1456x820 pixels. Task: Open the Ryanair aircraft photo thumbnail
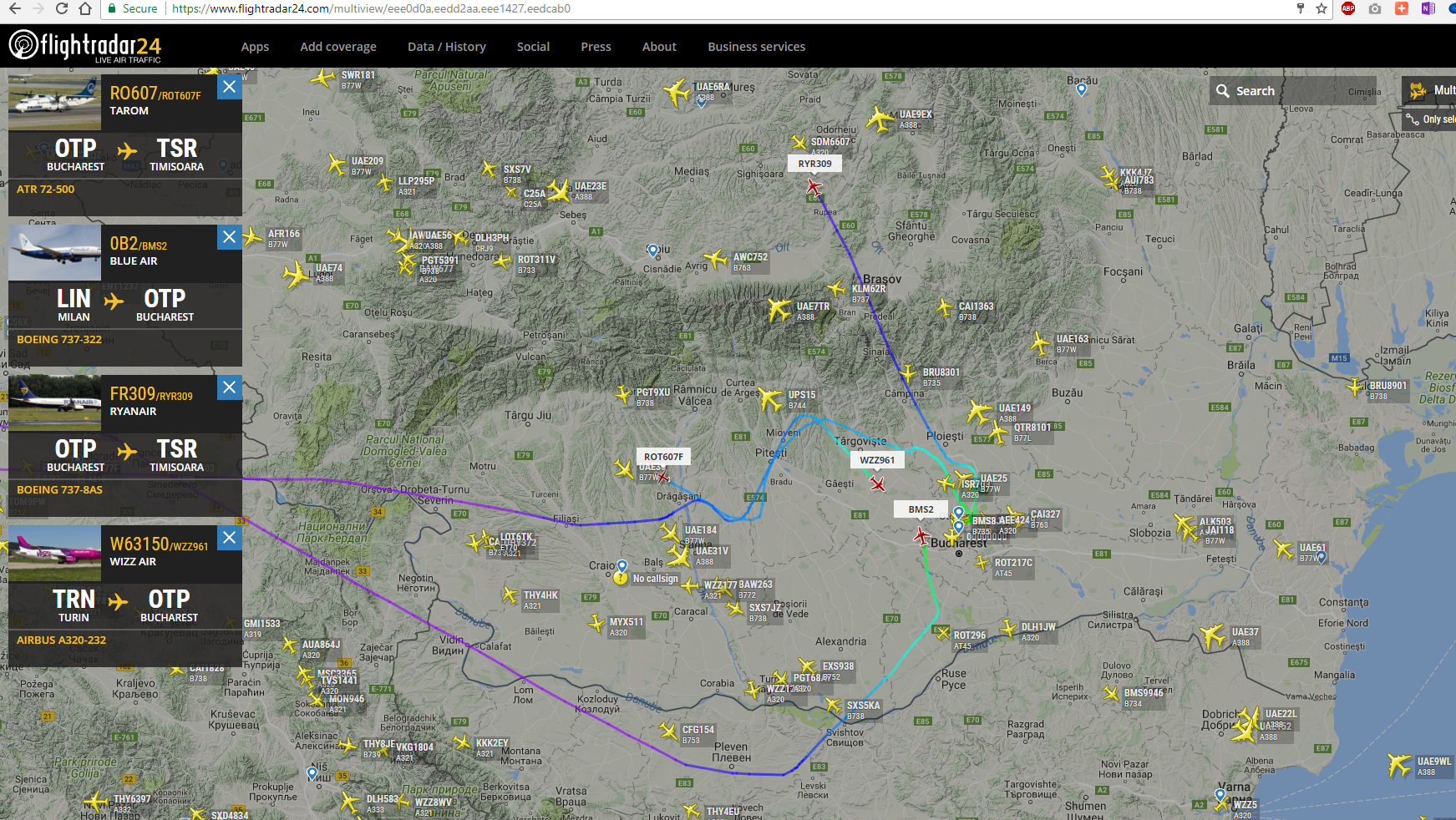click(x=54, y=402)
